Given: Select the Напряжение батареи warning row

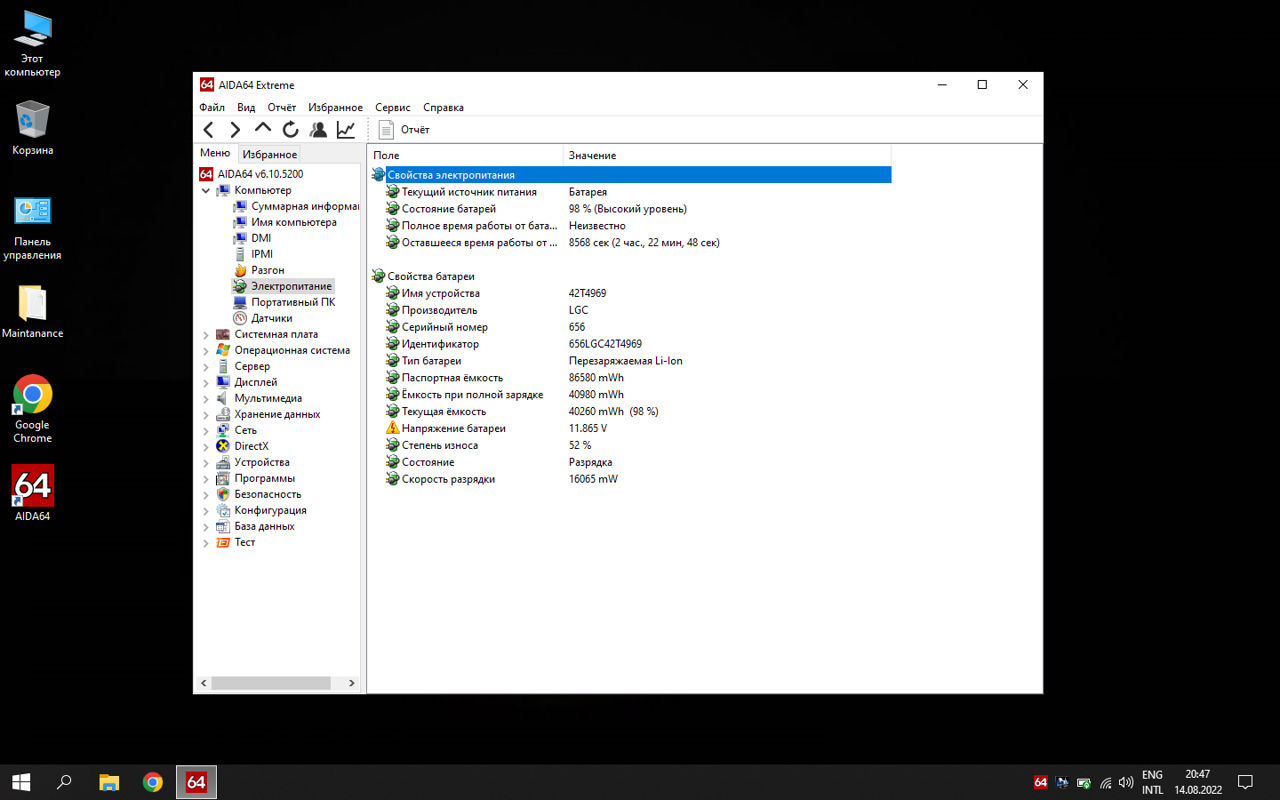Looking at the screenshot, I should pyautogui.click(x=630, y=428).
